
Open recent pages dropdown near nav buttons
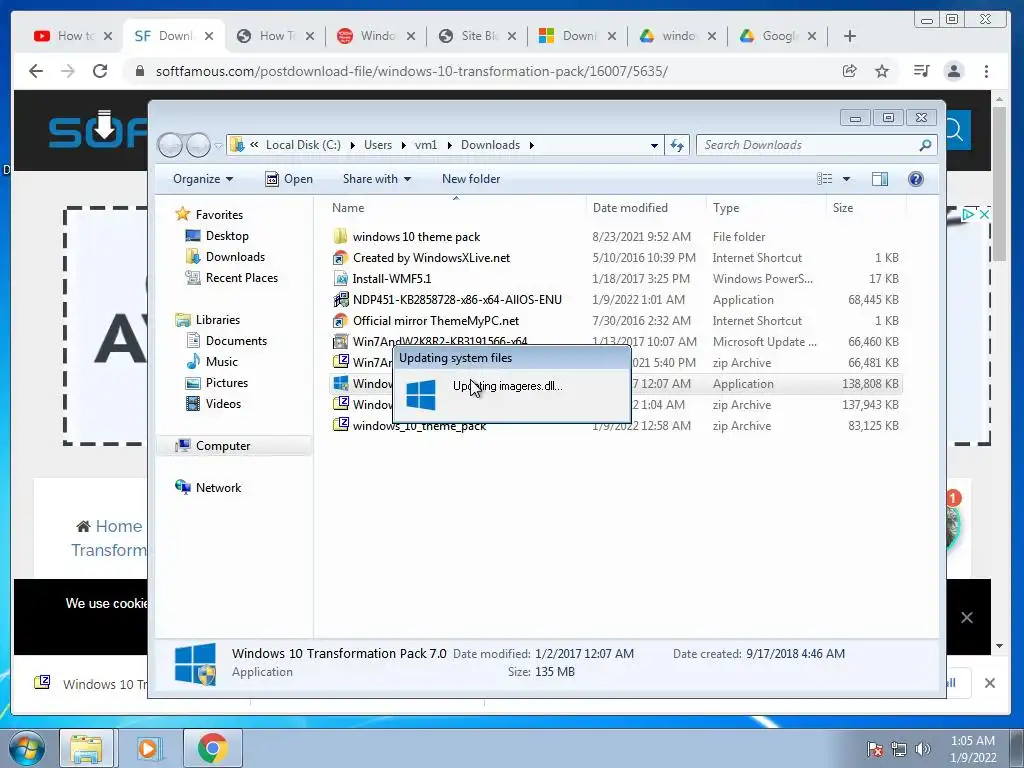click(219, 146)
